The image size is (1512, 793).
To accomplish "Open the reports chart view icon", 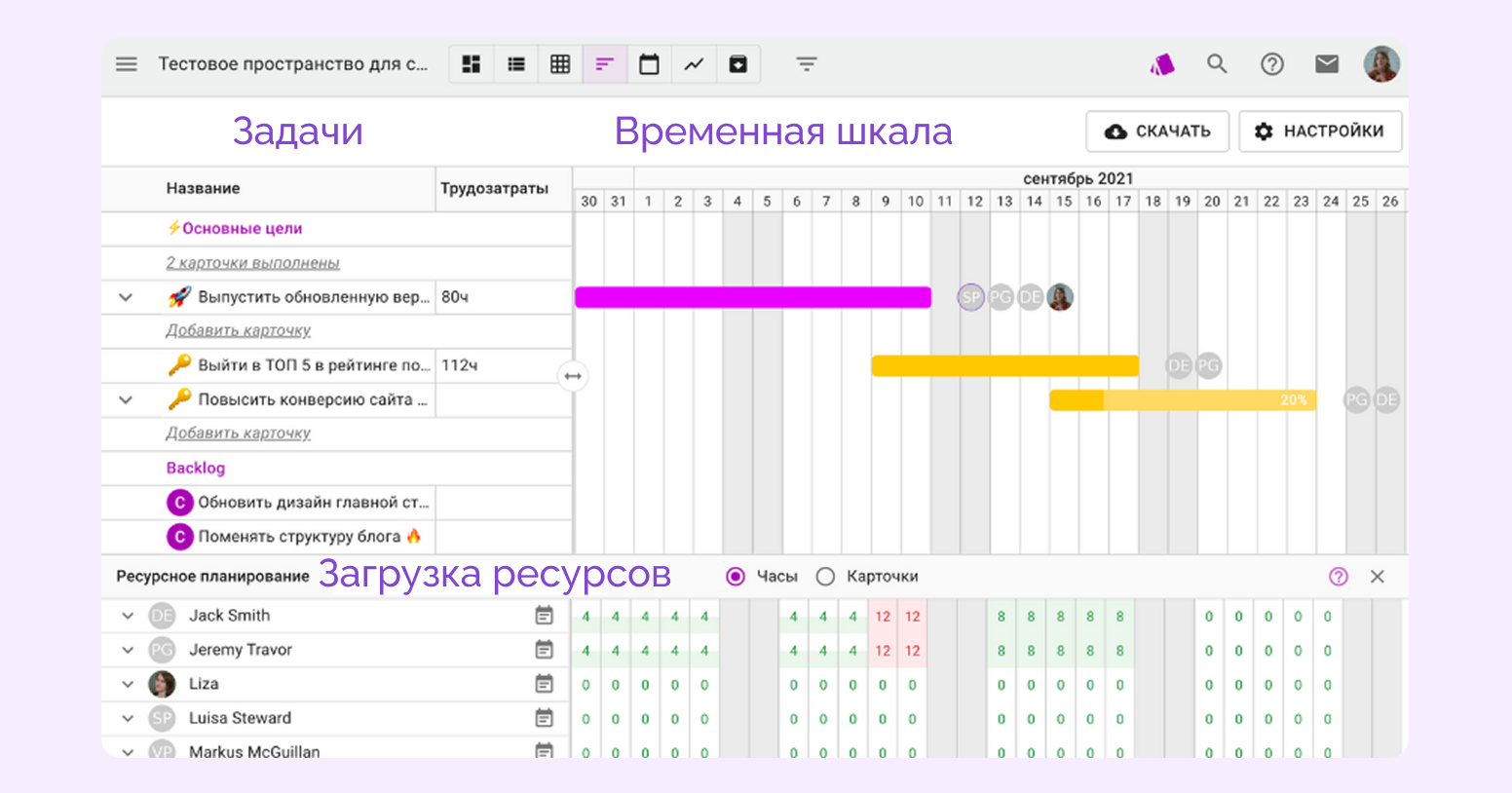I will coord(694,64).
